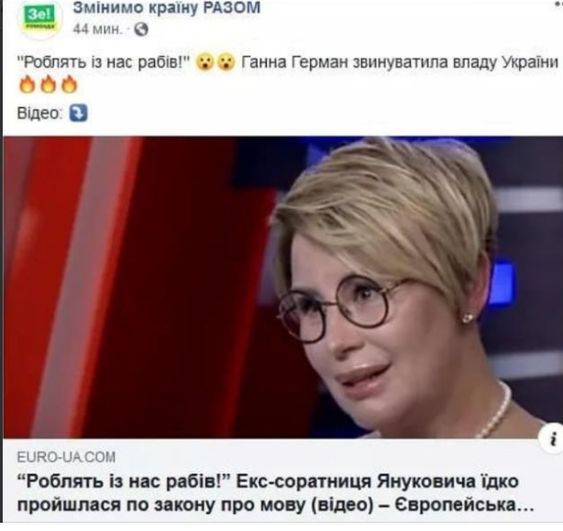Screen dimensions: 563x531
Task: Open the EURO-UA.COM source domain
Action: (66, 457)
